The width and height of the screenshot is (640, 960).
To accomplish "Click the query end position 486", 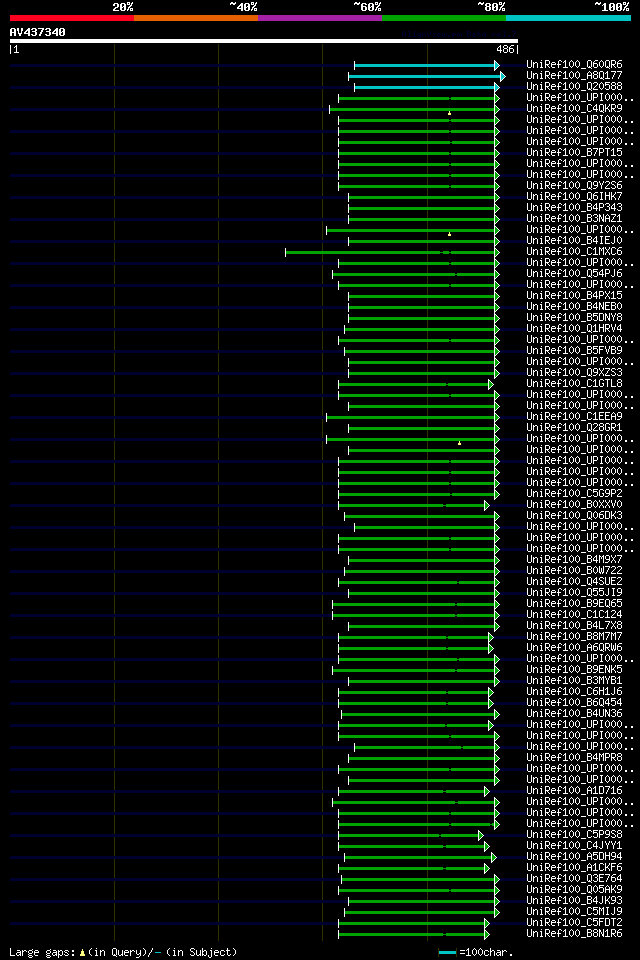I will pyautogui.click(x=505, y=50).
